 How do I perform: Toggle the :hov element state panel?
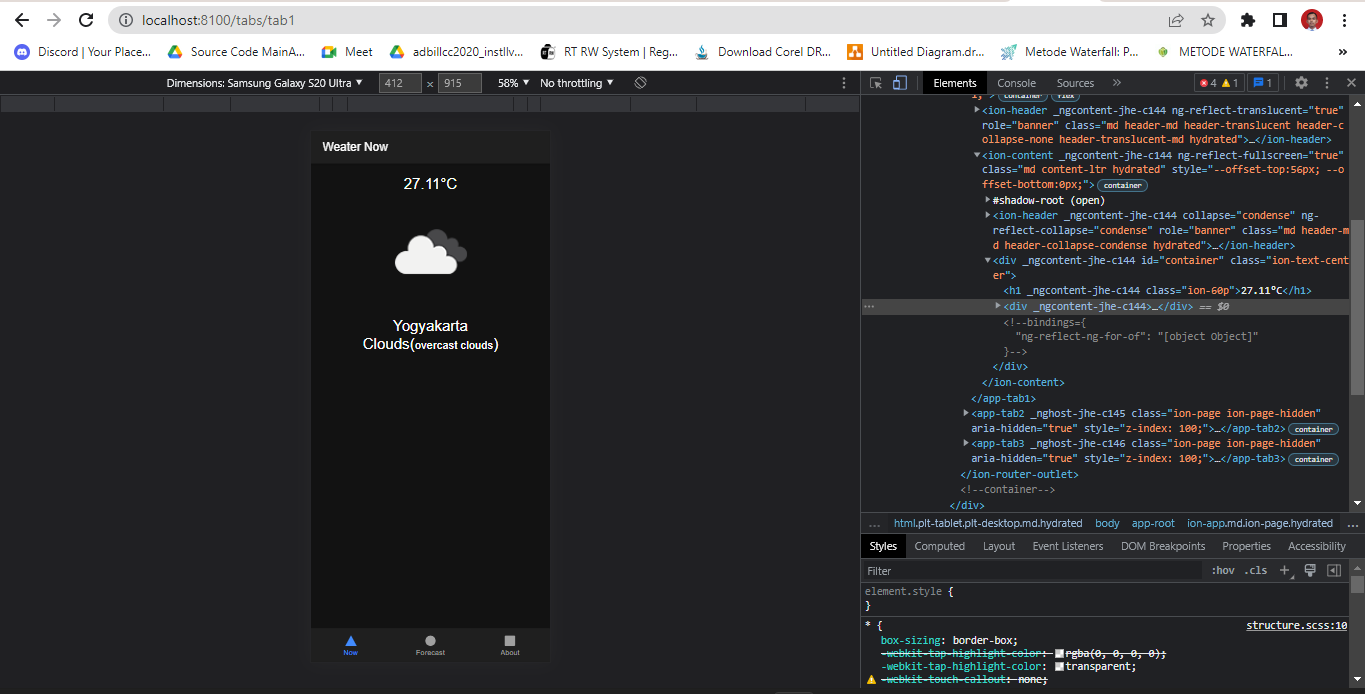click(1223, 571)
